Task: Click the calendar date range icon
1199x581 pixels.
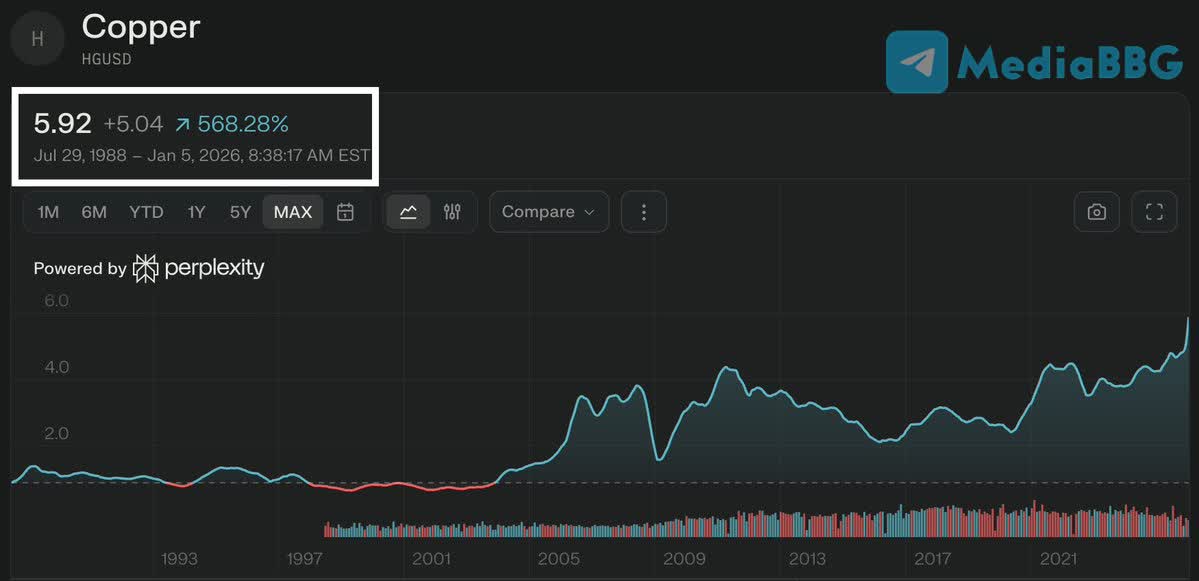Action: coord(345,212)
